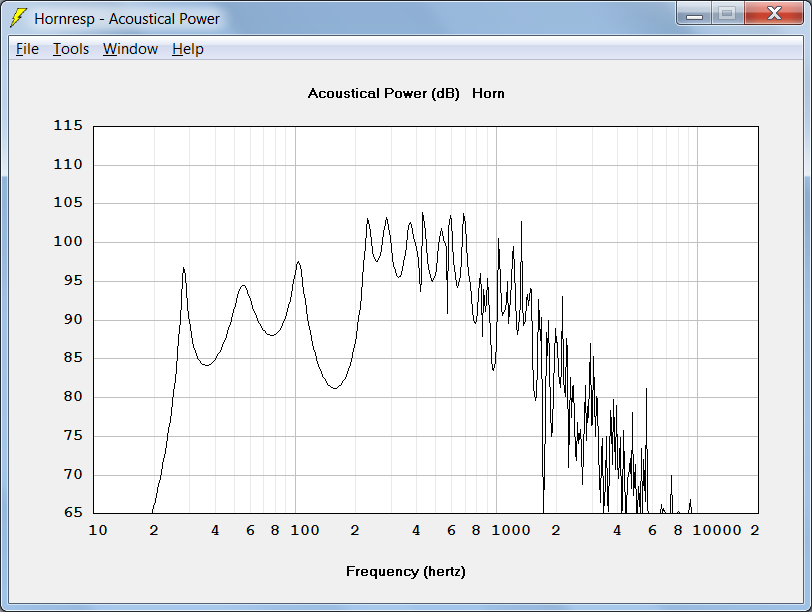Click the greyed-out maximize button

point(728,13)
